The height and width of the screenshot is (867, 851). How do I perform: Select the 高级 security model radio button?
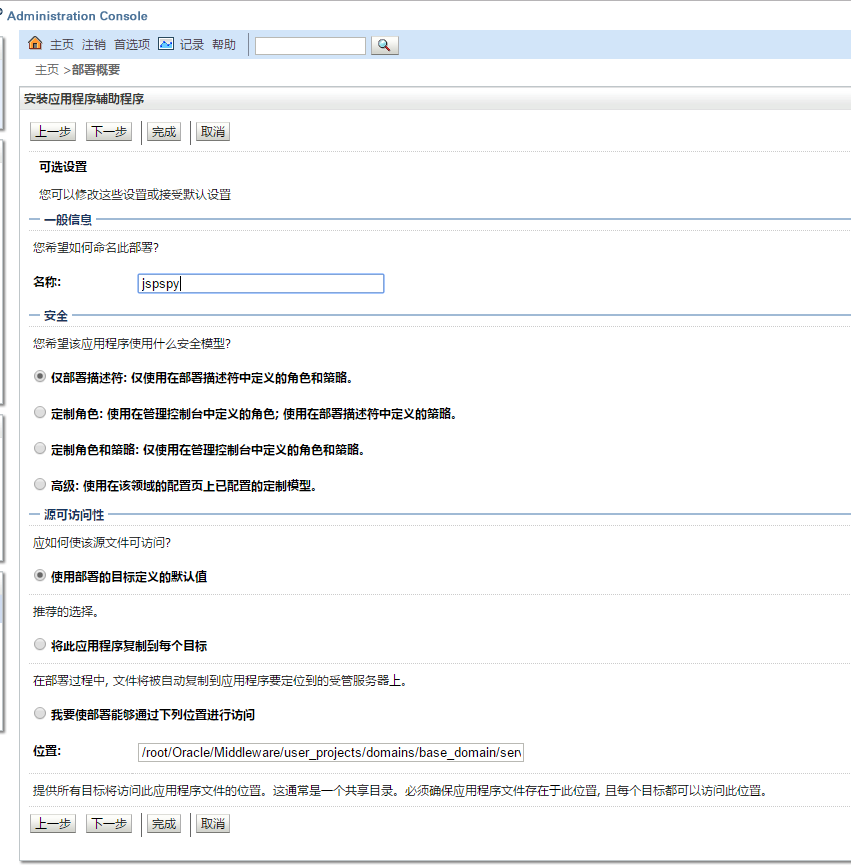click(x=40, y=484)
